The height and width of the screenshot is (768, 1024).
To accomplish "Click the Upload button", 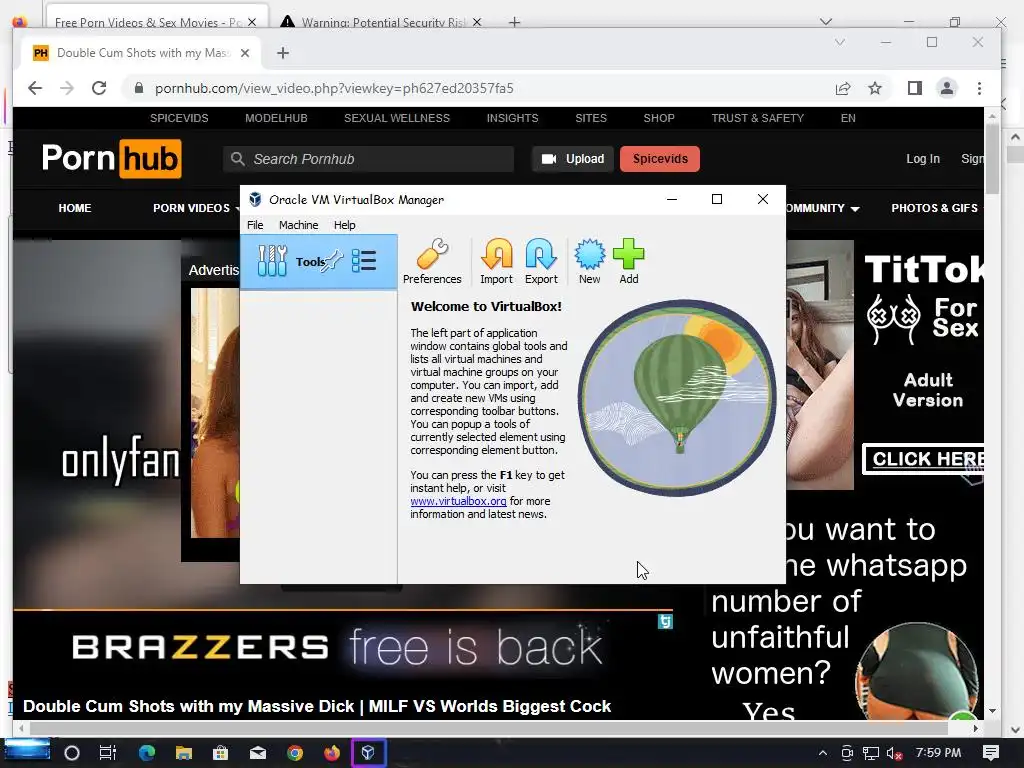I will [573, 159].
